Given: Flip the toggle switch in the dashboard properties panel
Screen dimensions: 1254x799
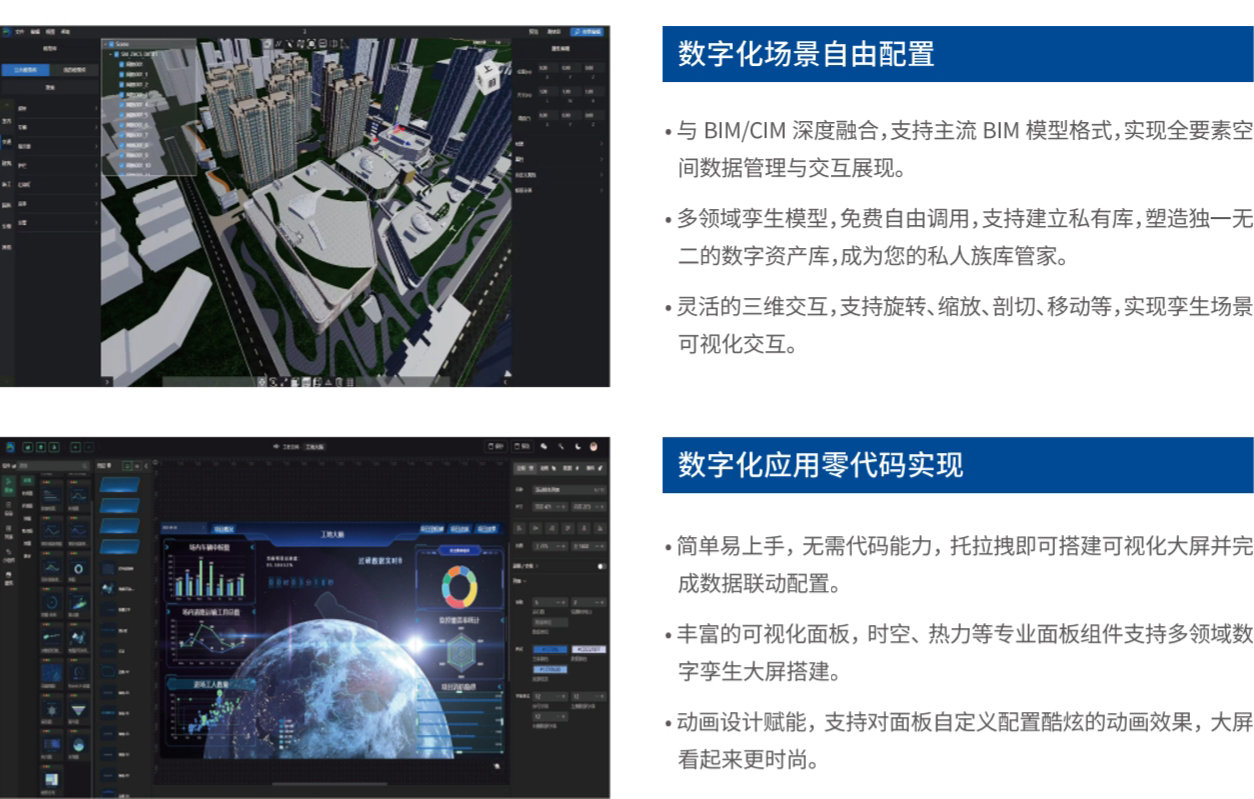Looking at the screenshot, I should [601, 566].
